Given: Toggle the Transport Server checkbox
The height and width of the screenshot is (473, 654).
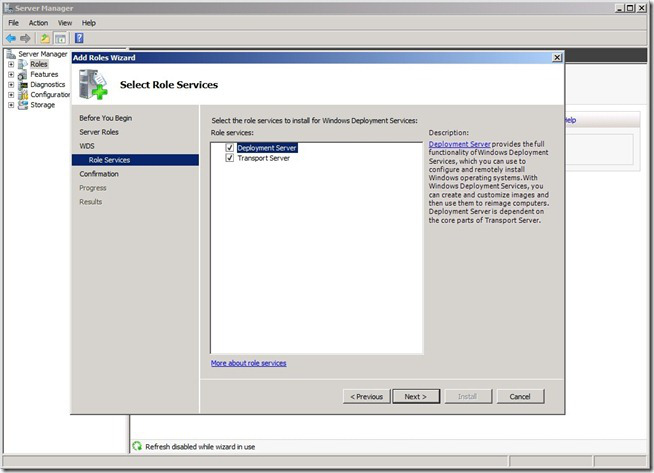Looking at the screenshot, I should point(230,158).
